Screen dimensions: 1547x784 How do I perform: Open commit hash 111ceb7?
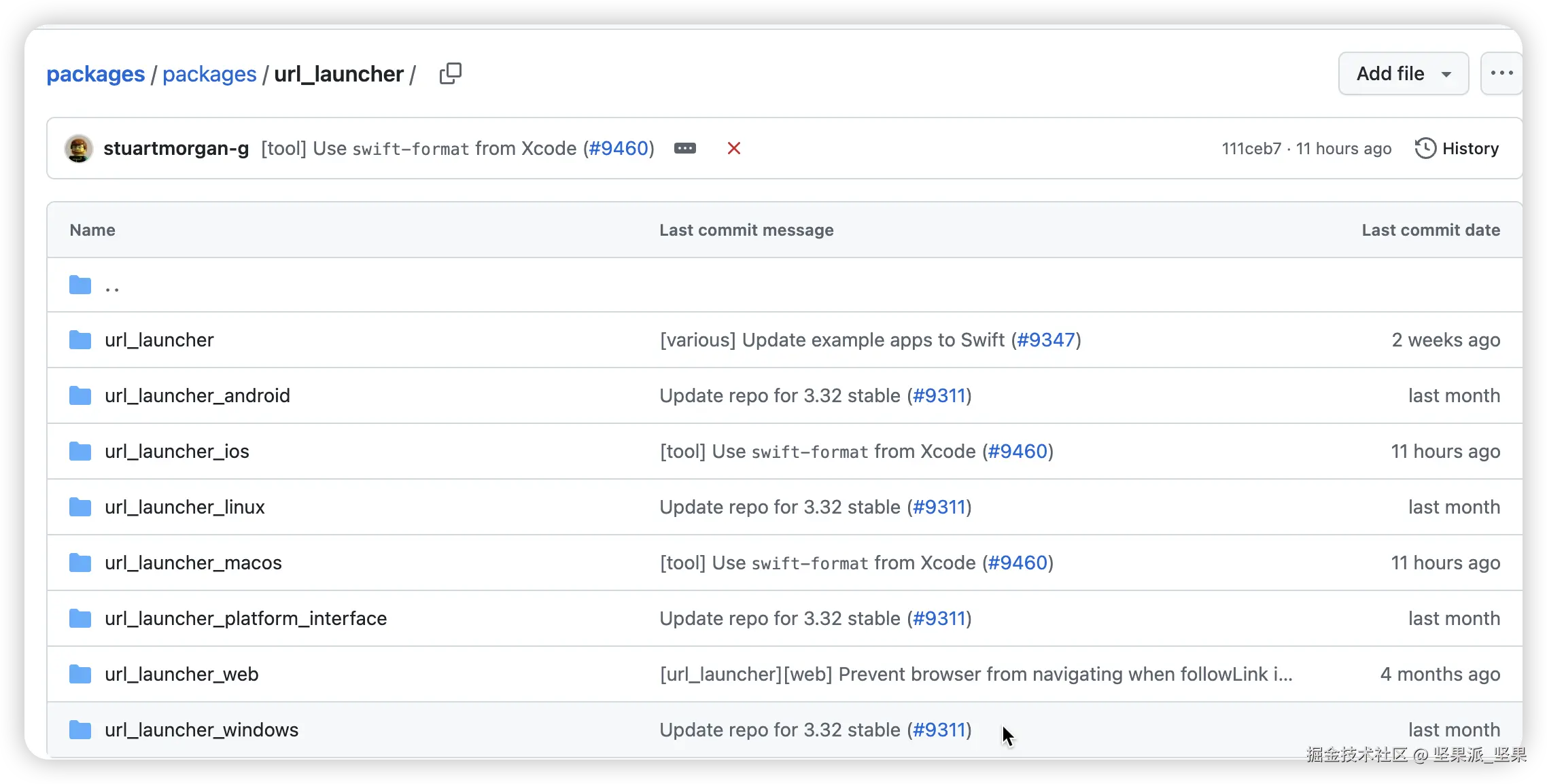[x=1251, y=148]
